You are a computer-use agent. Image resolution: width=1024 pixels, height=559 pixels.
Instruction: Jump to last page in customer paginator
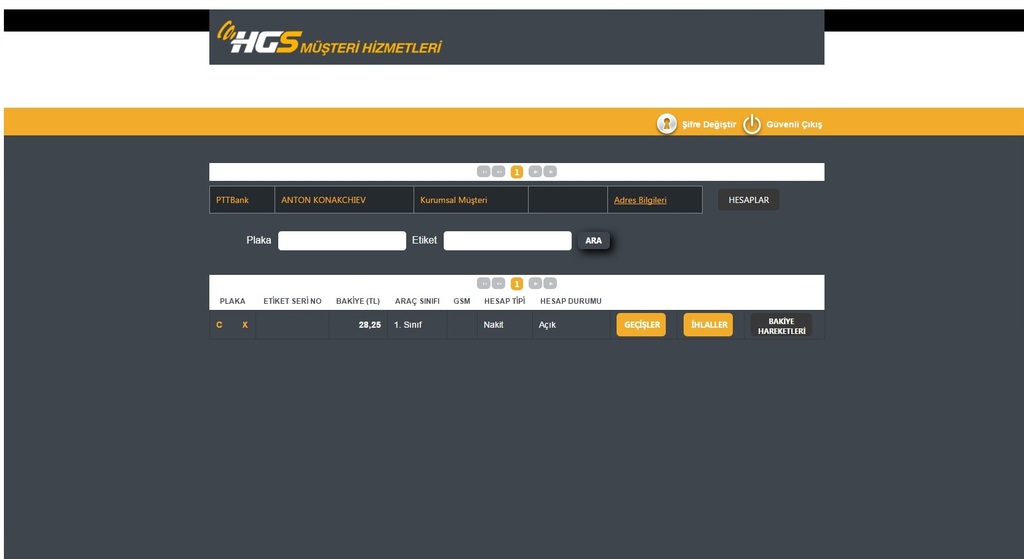[550, 172]
